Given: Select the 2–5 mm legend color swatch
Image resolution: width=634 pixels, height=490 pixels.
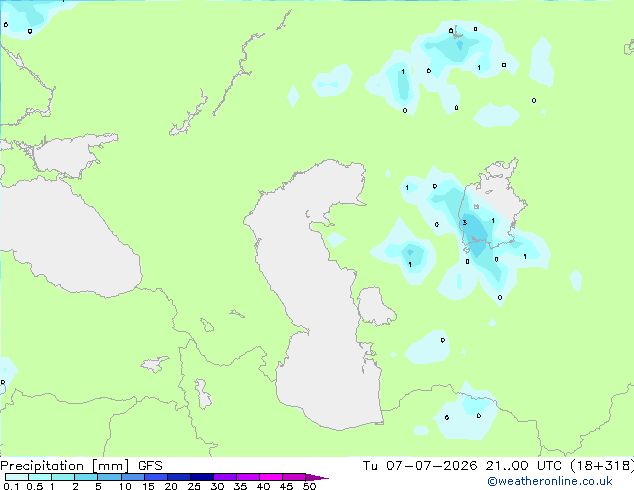Looking at the screenshot, I should [86, 477].
